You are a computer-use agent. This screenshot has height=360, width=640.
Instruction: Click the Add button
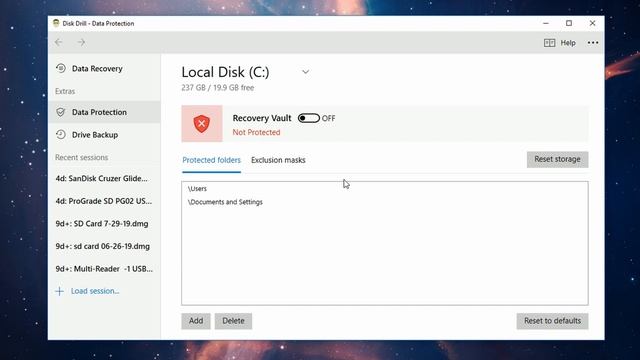[196, 321]
